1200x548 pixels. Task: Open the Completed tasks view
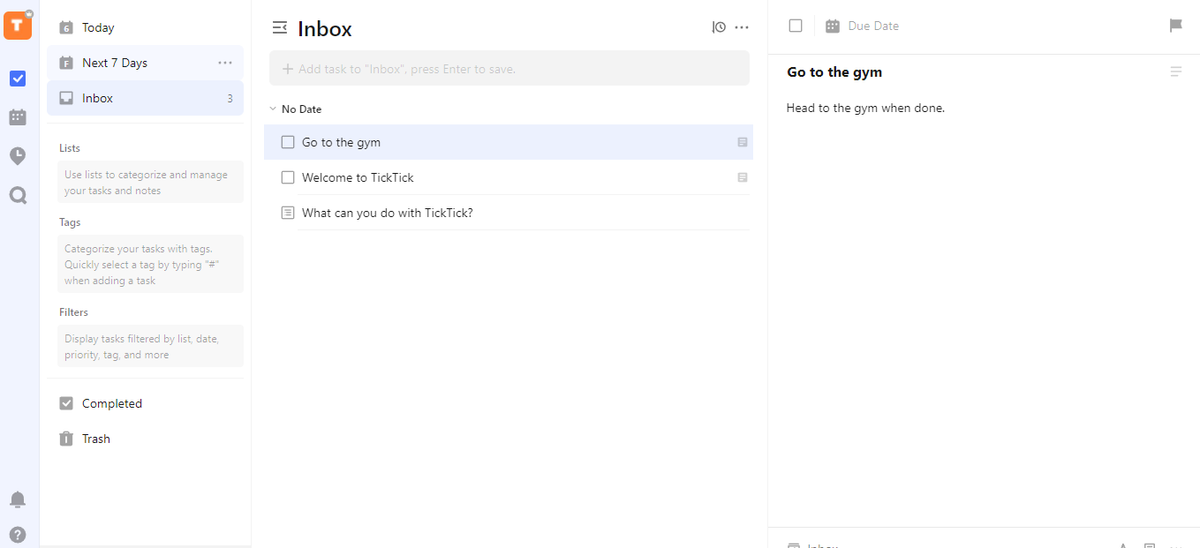[111, 404]
